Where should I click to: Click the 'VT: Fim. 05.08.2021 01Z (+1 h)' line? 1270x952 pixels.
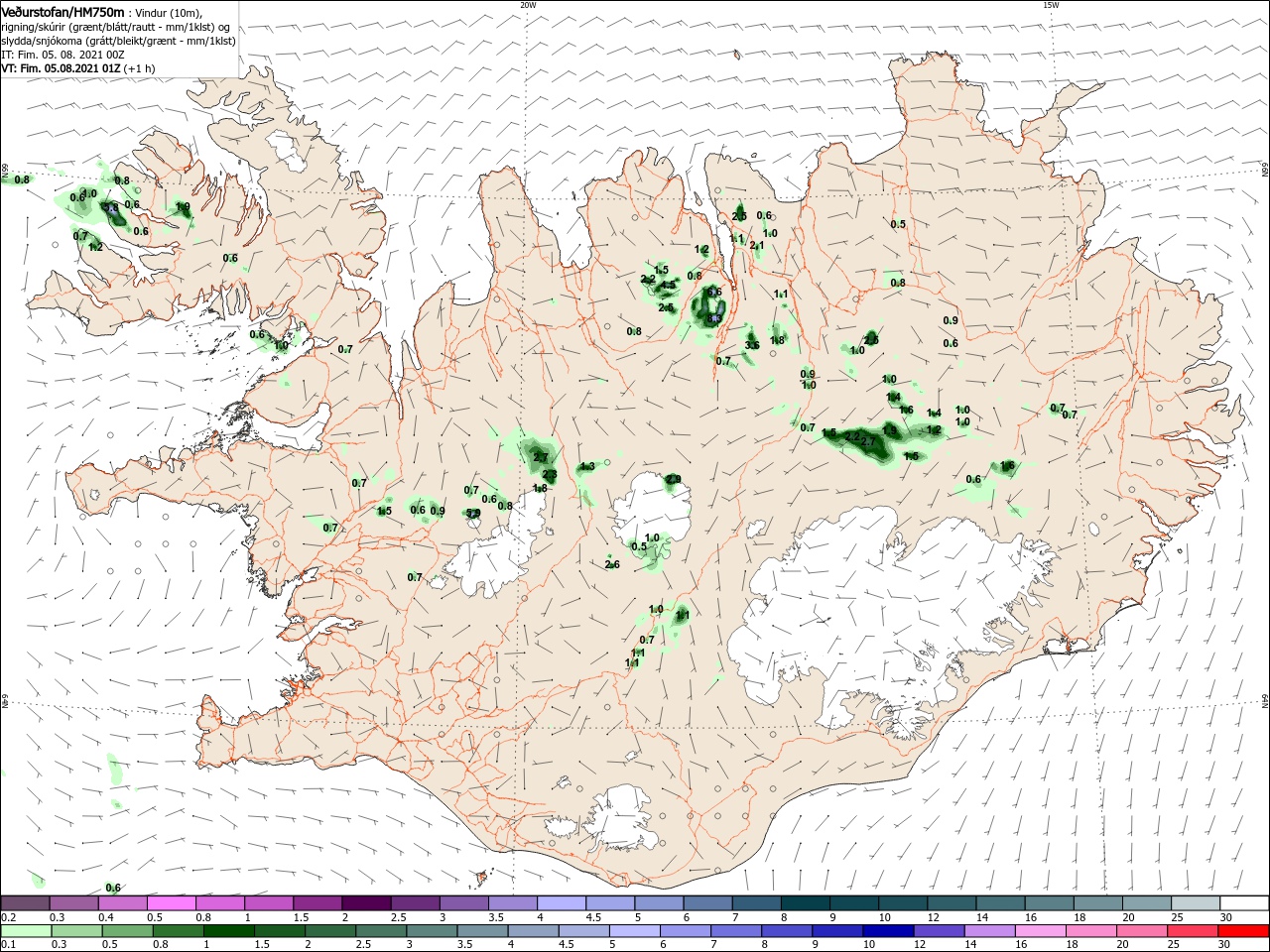(78, 68)
